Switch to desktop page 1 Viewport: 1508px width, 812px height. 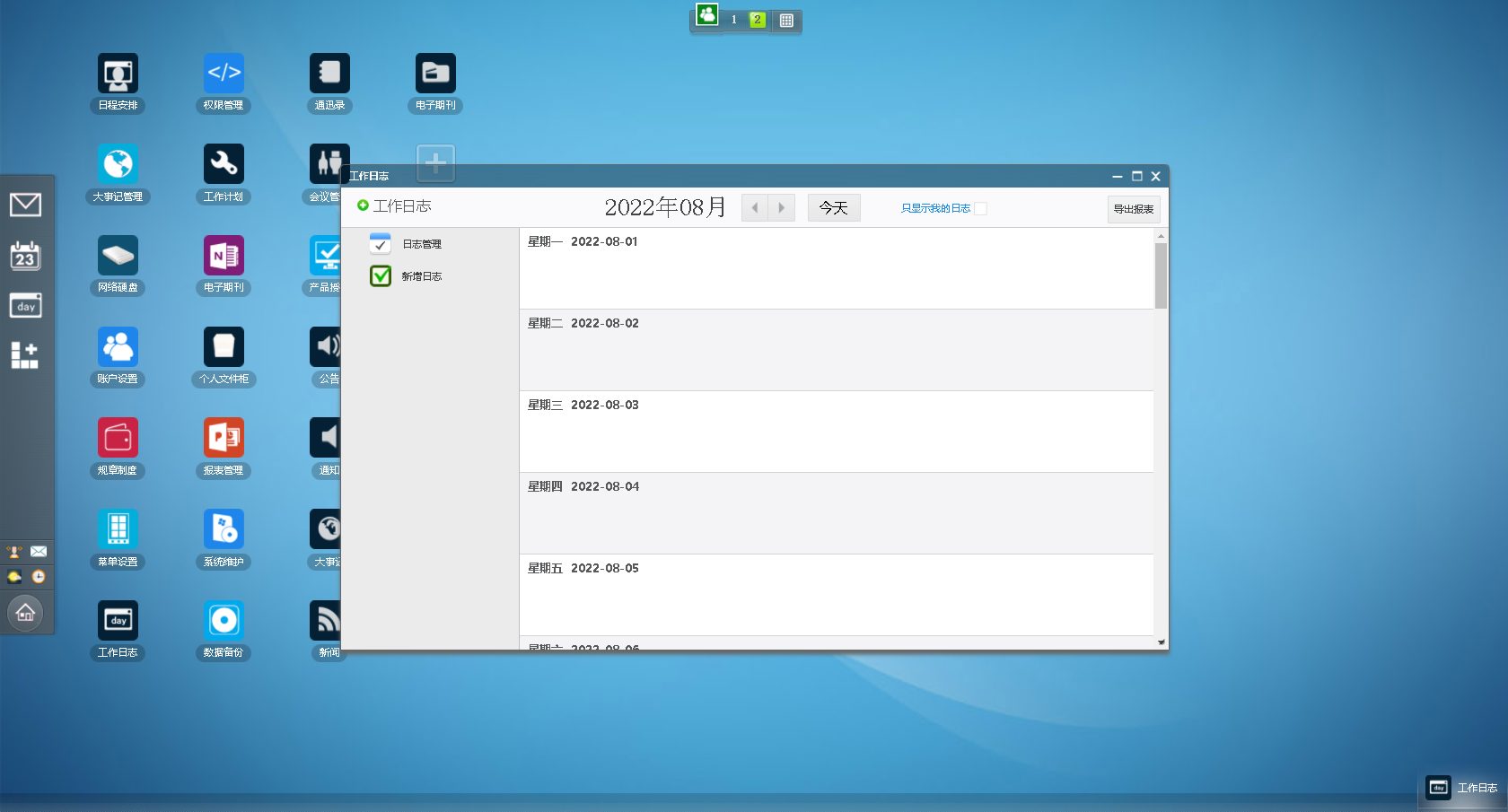click(x=733, y=20)
